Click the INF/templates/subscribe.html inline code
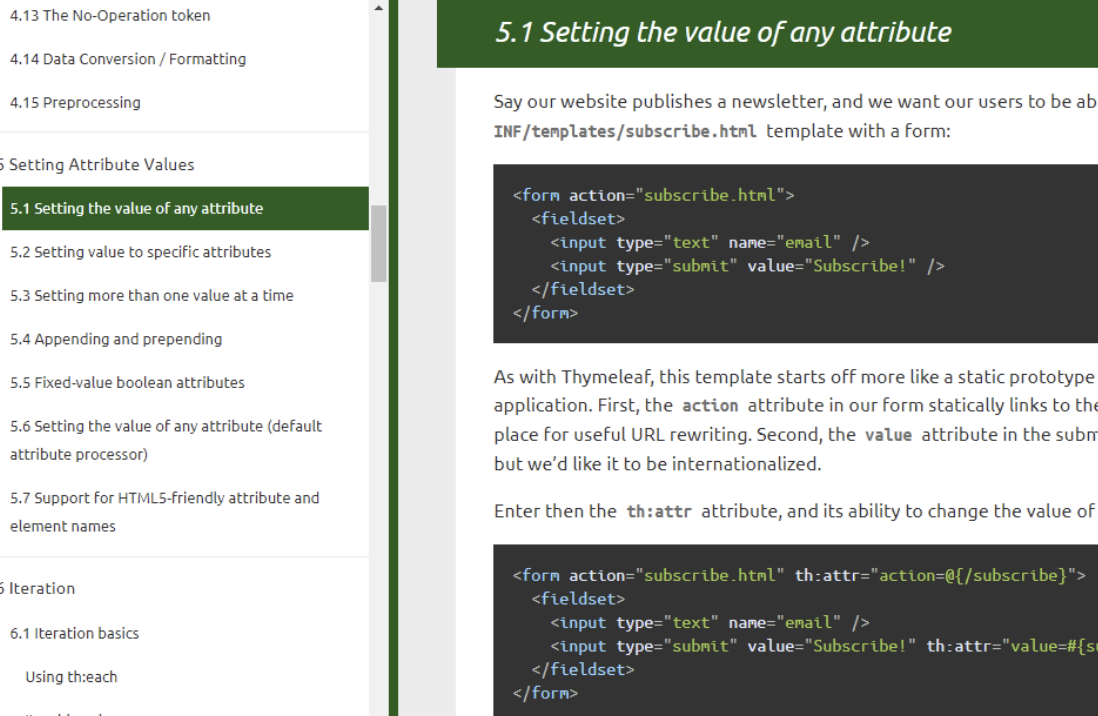The height and width of the screenshot is (716, 1098). point(625,132)
